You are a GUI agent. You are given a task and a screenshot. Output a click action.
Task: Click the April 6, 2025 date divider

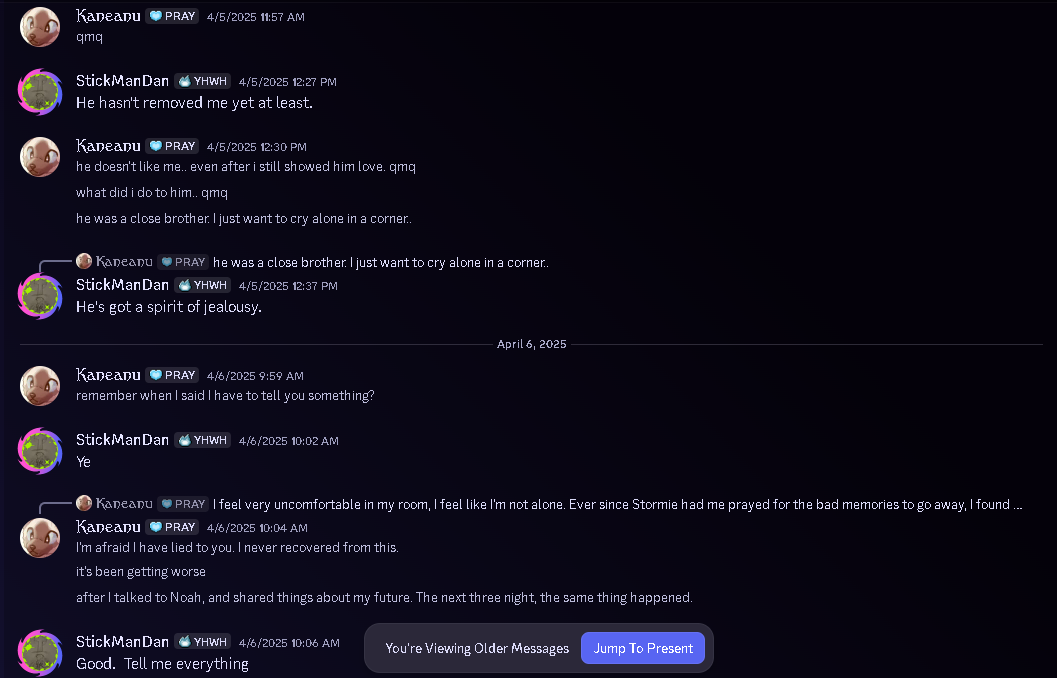click(x=531, y=344)
